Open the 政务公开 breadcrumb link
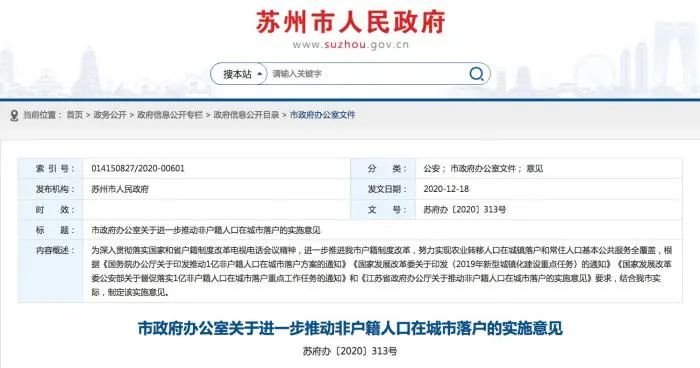 click(110, 115)
